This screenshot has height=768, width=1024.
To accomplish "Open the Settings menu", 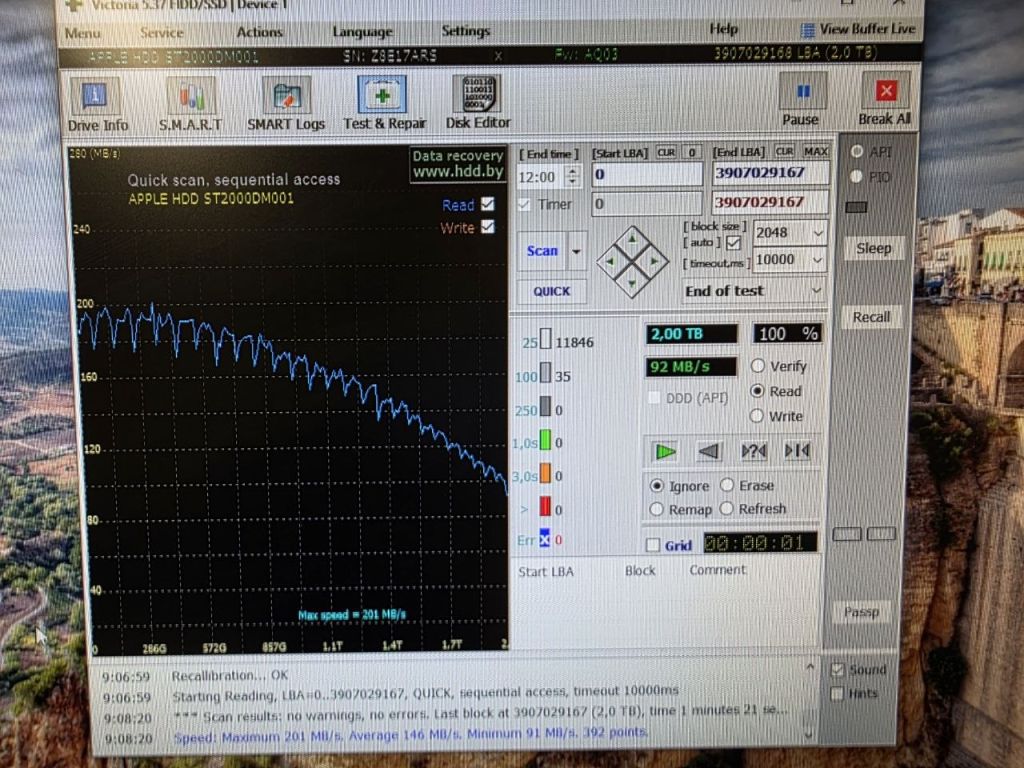I will pos(466,31).
